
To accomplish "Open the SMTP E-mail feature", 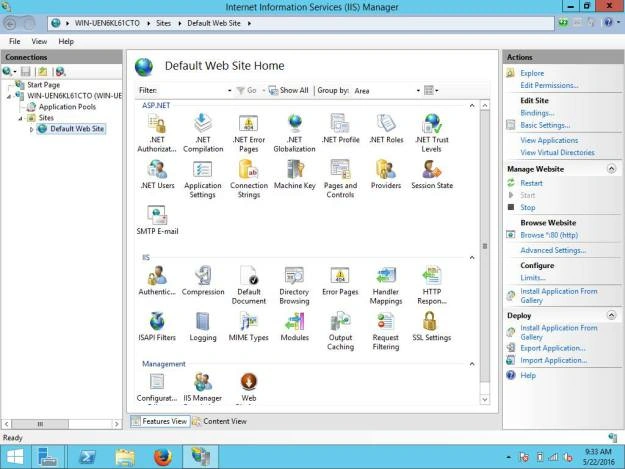I will (157, 220).
